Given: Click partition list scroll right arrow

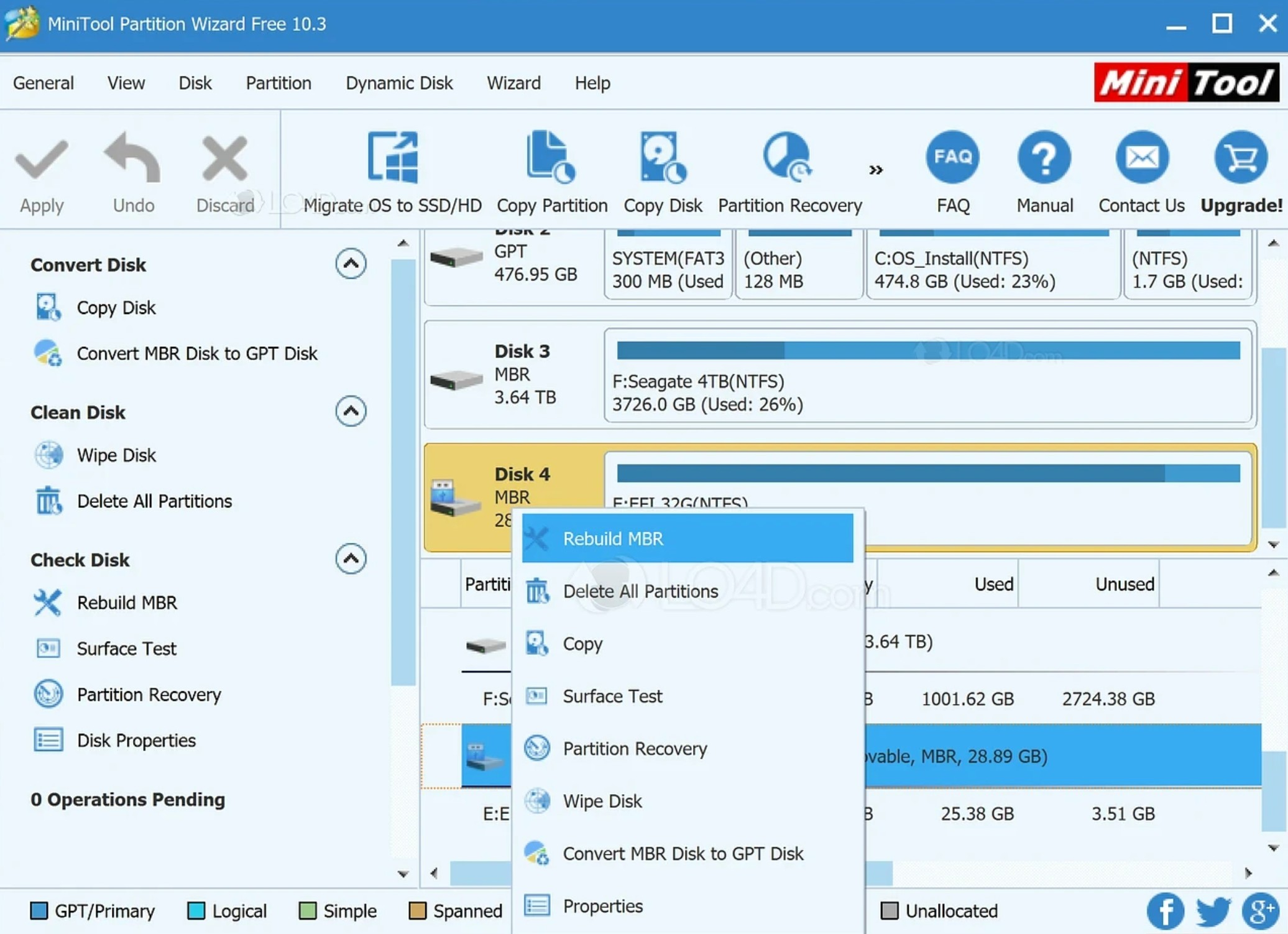Looking at the screenshot, I should 1248,873.
